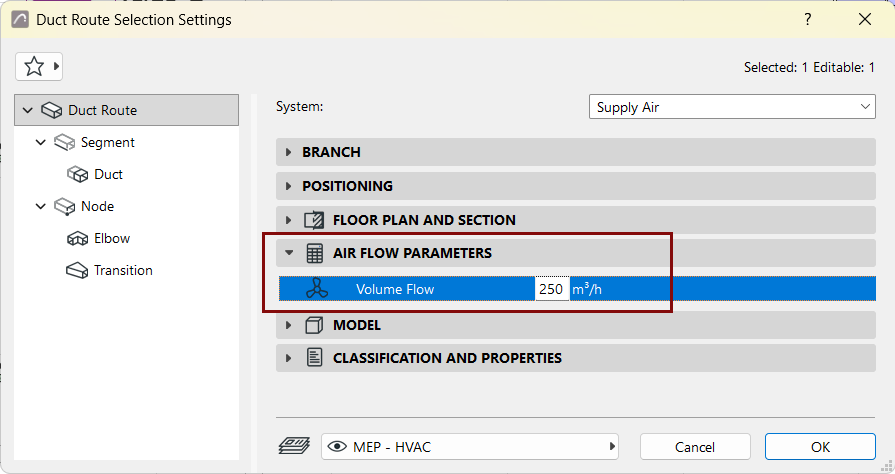Click the Node tree icon
This screenshot has width=895, height=474.
[x=64, y=206]
